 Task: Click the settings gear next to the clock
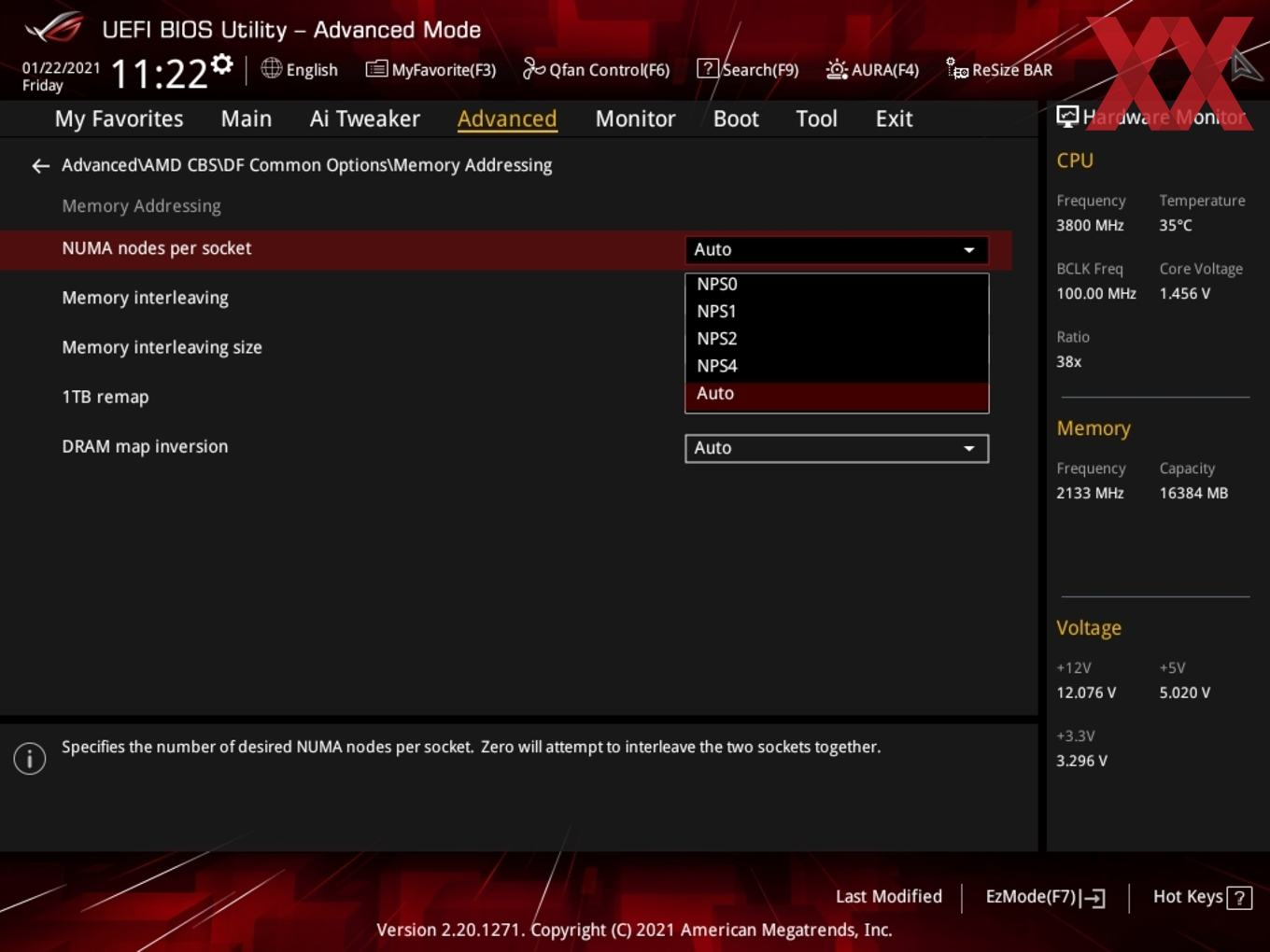coord(221,64)
